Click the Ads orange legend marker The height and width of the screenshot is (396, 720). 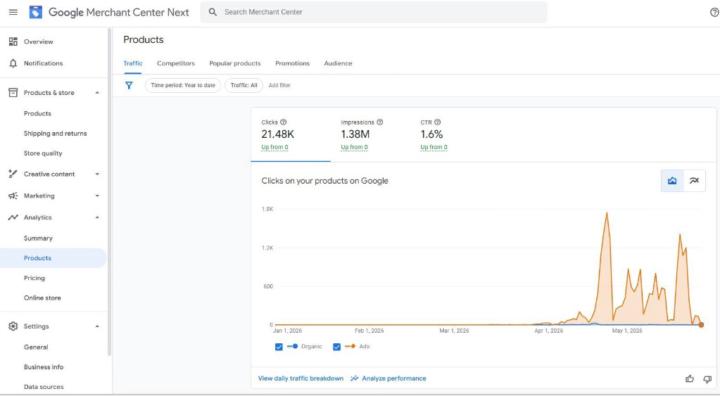[350, 346]
